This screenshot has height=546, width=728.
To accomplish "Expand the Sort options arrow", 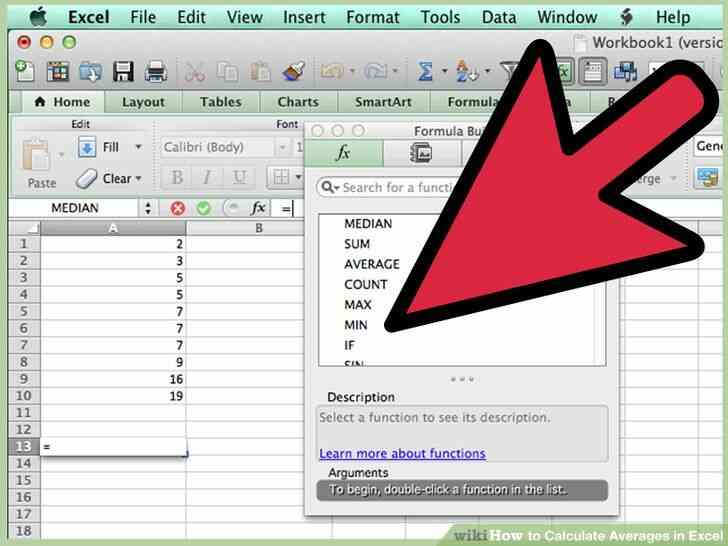I will [x=488, y=71].
